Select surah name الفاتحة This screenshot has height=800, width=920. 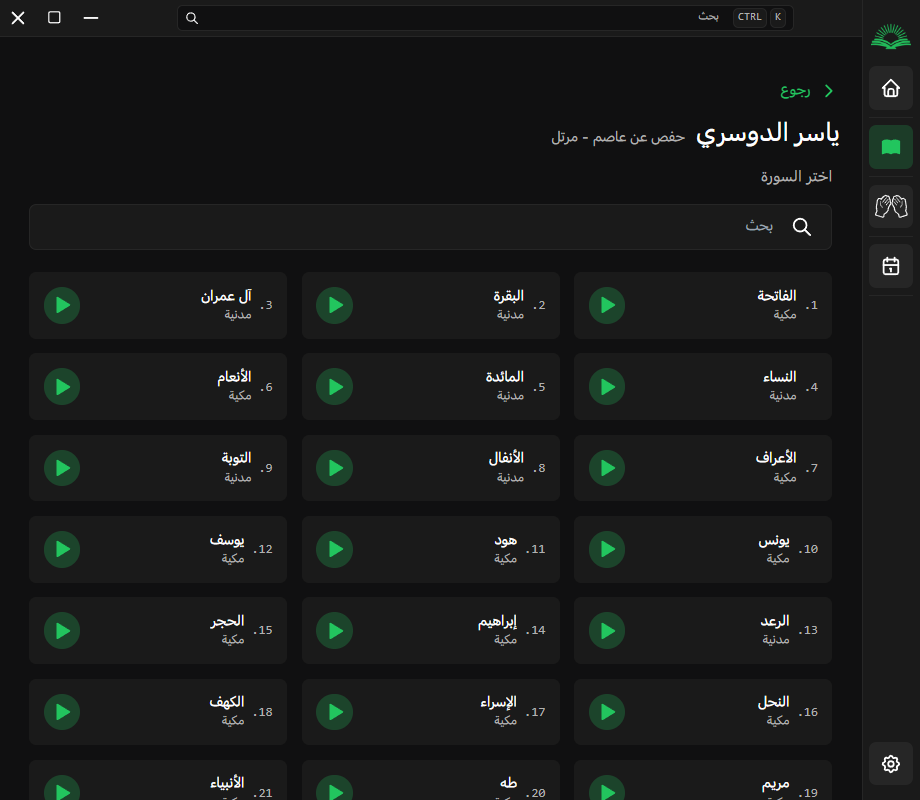point(776,296)
